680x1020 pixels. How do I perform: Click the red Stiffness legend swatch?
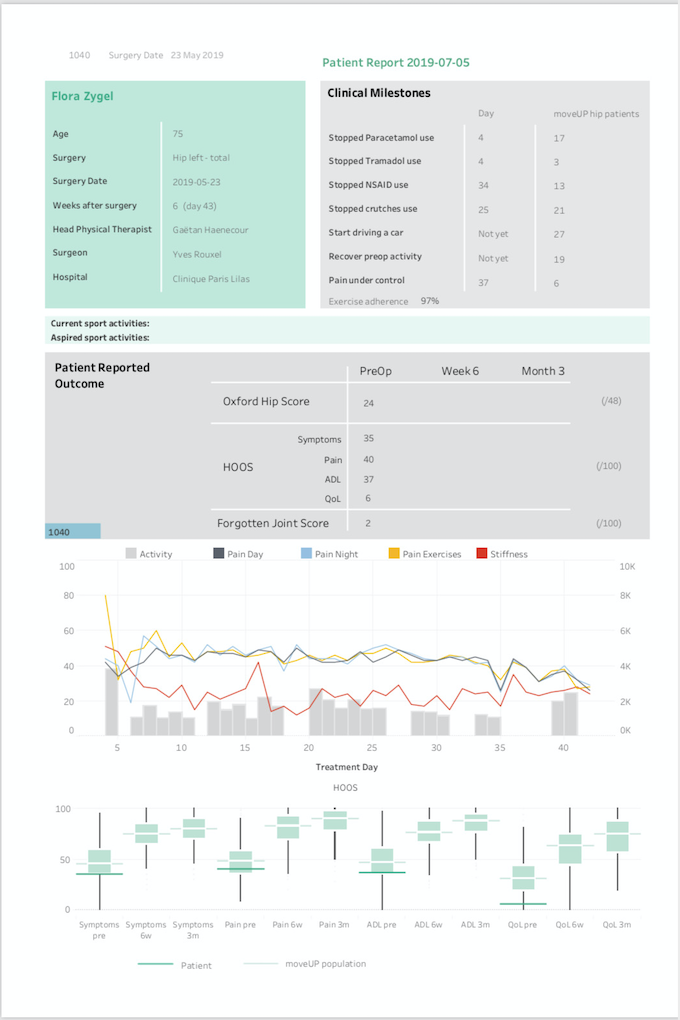pos(482,554)
